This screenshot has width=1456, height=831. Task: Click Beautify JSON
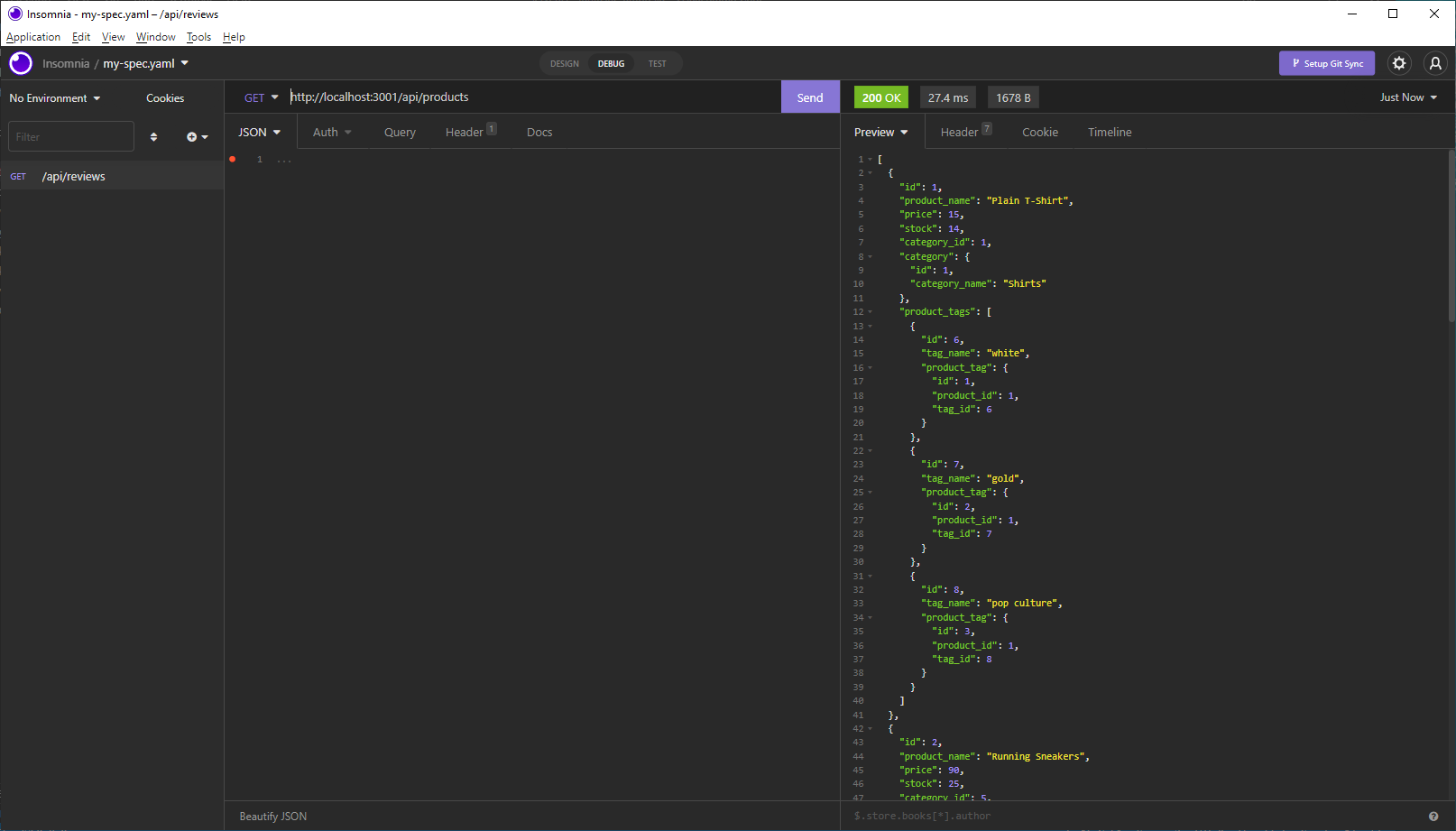272,816
